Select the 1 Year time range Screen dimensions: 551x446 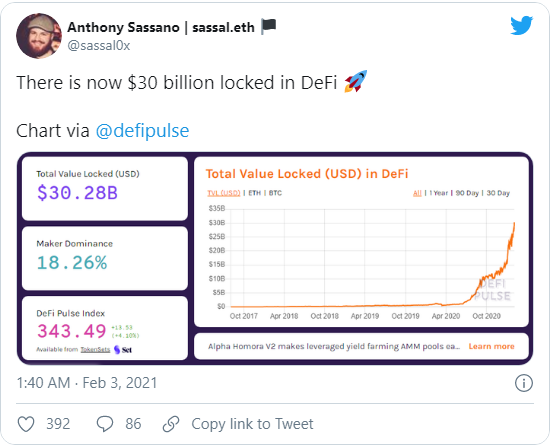[439, 193]
